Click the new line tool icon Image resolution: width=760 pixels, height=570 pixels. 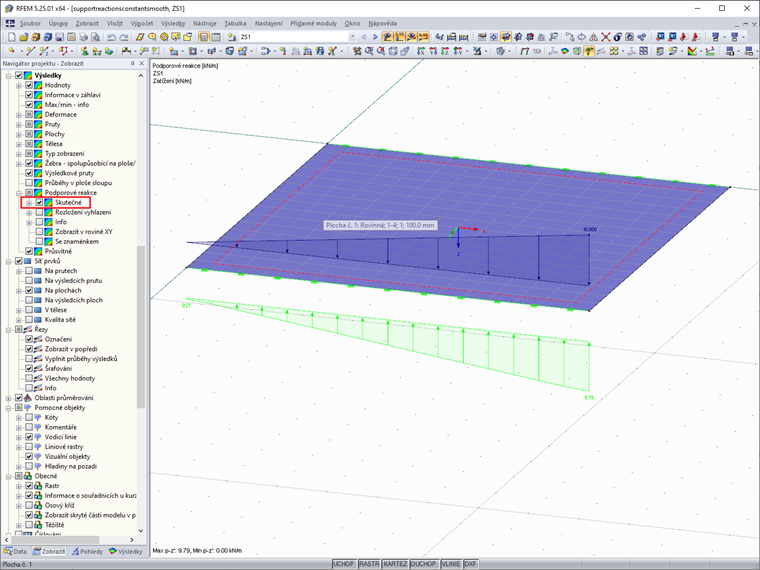[30, 51]
